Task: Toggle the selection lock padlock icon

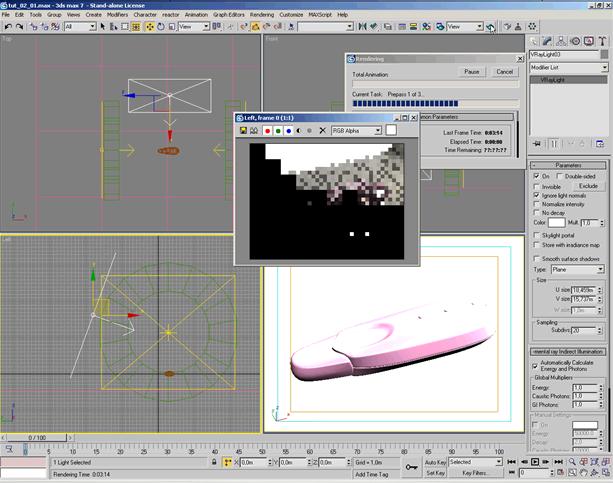Action: pyautogui.click(x=214, y=462)
